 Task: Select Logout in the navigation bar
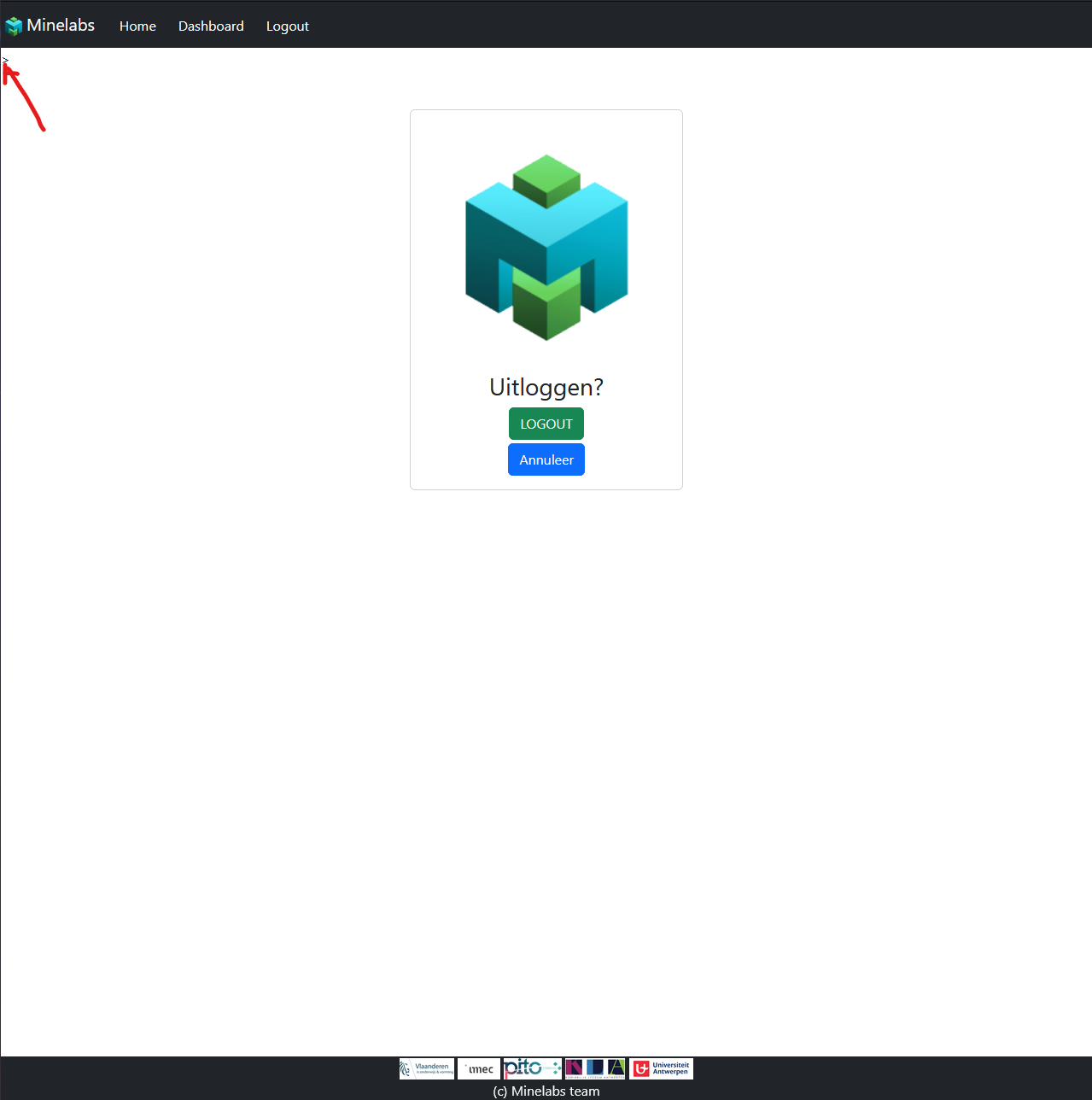[287, 26]
